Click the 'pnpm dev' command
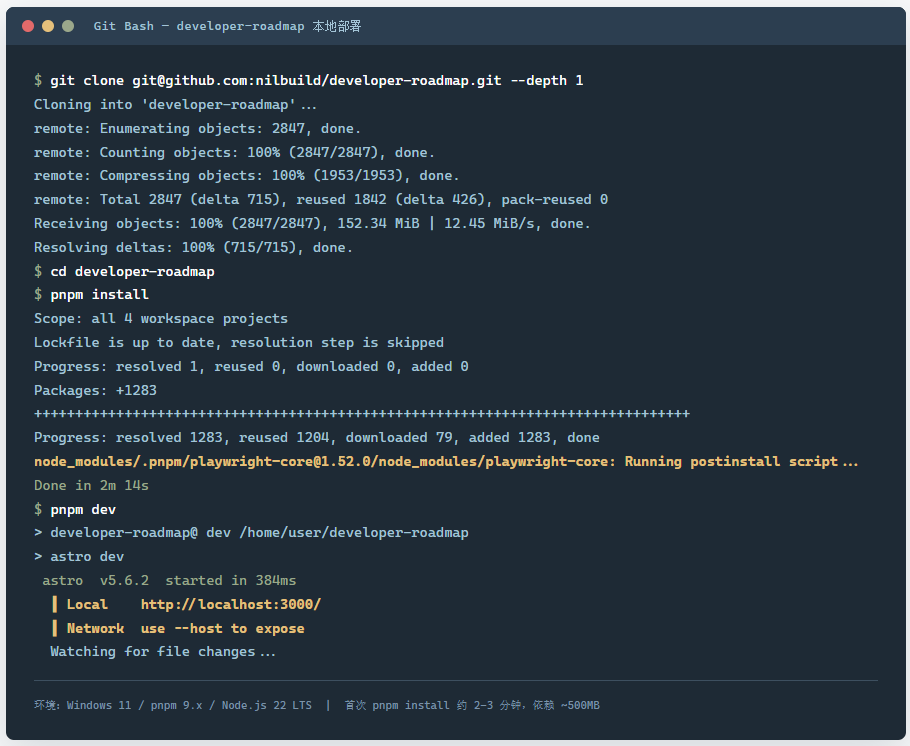 pos(75,509)
